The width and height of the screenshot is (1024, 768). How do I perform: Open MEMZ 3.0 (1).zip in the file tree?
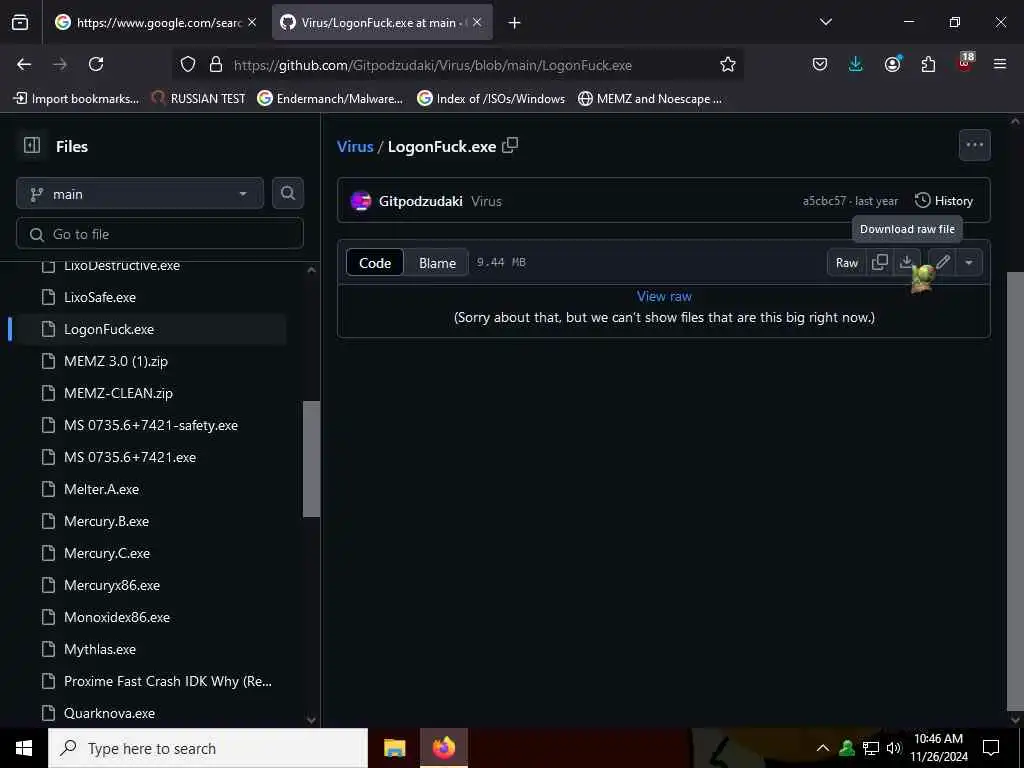pyautogui.click(x=116, y=361)
